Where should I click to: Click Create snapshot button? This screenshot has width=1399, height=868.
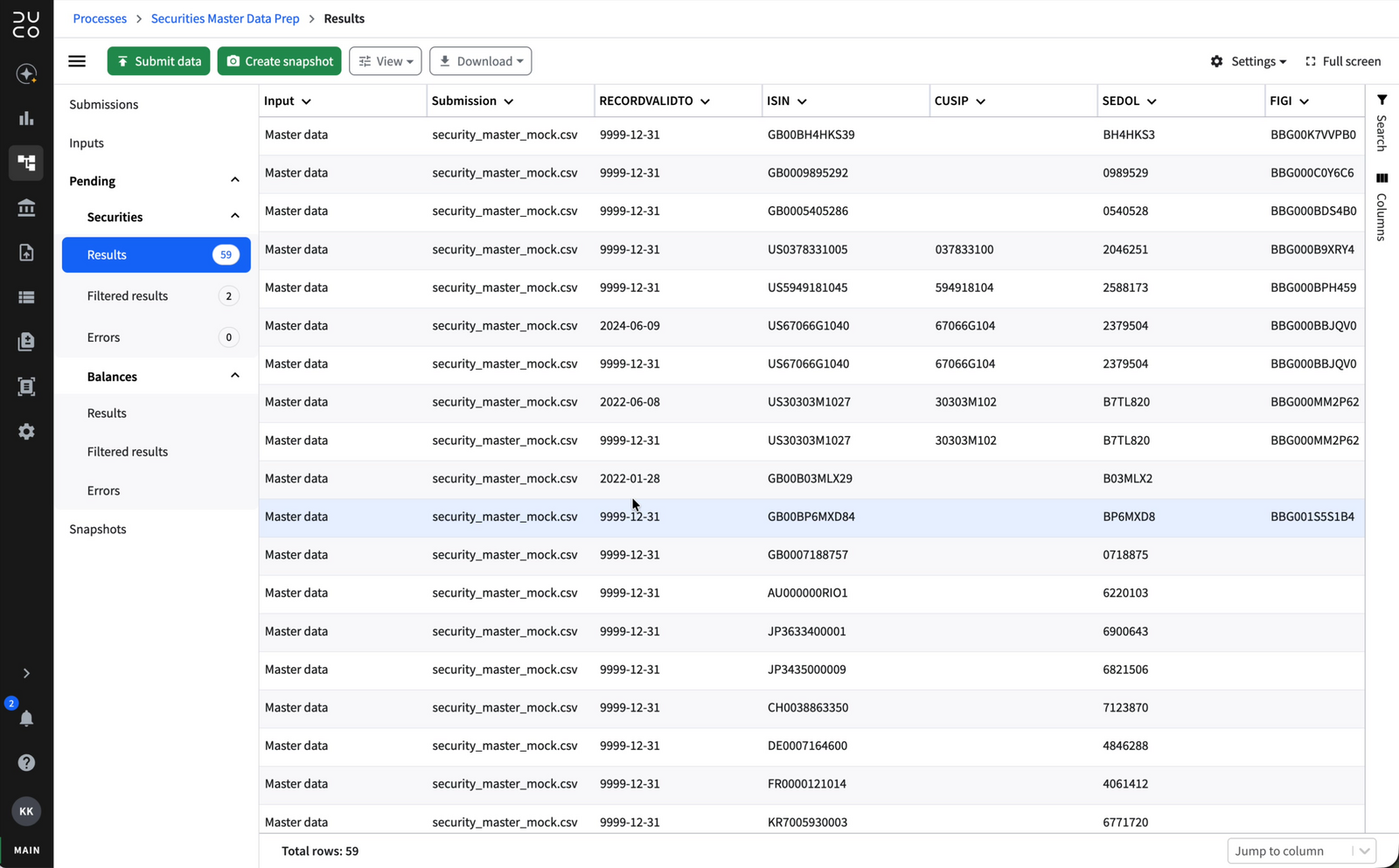pyautogui.click(x=279, y=61)
